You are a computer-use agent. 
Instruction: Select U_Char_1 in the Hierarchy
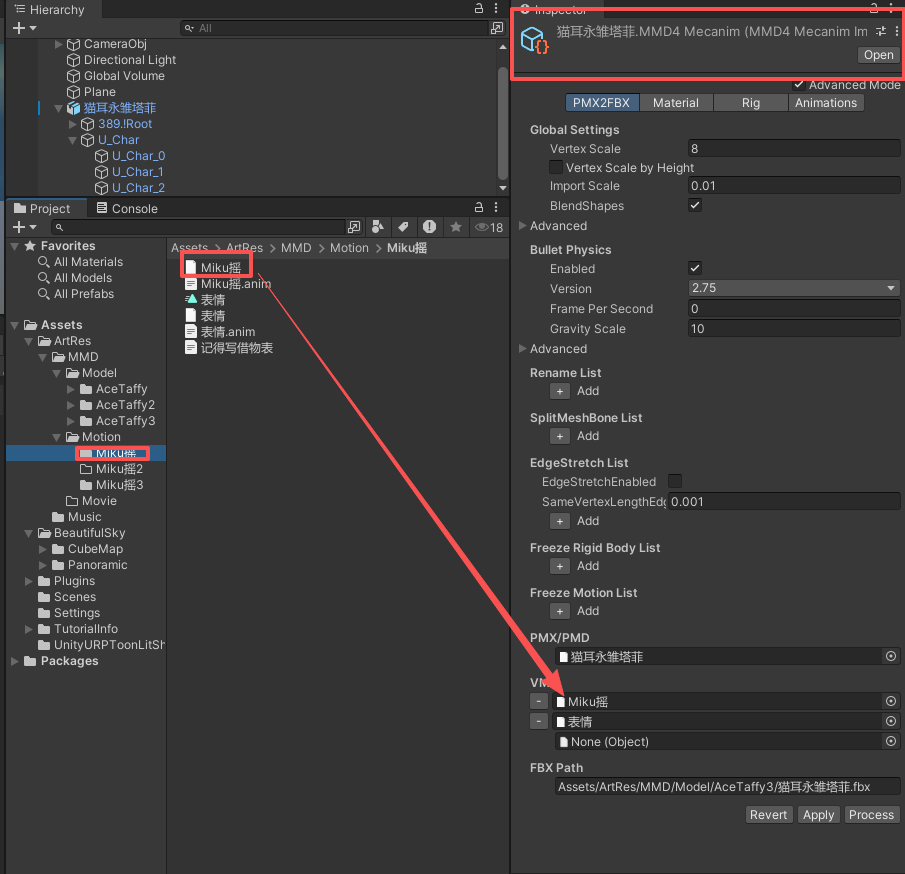137,171
